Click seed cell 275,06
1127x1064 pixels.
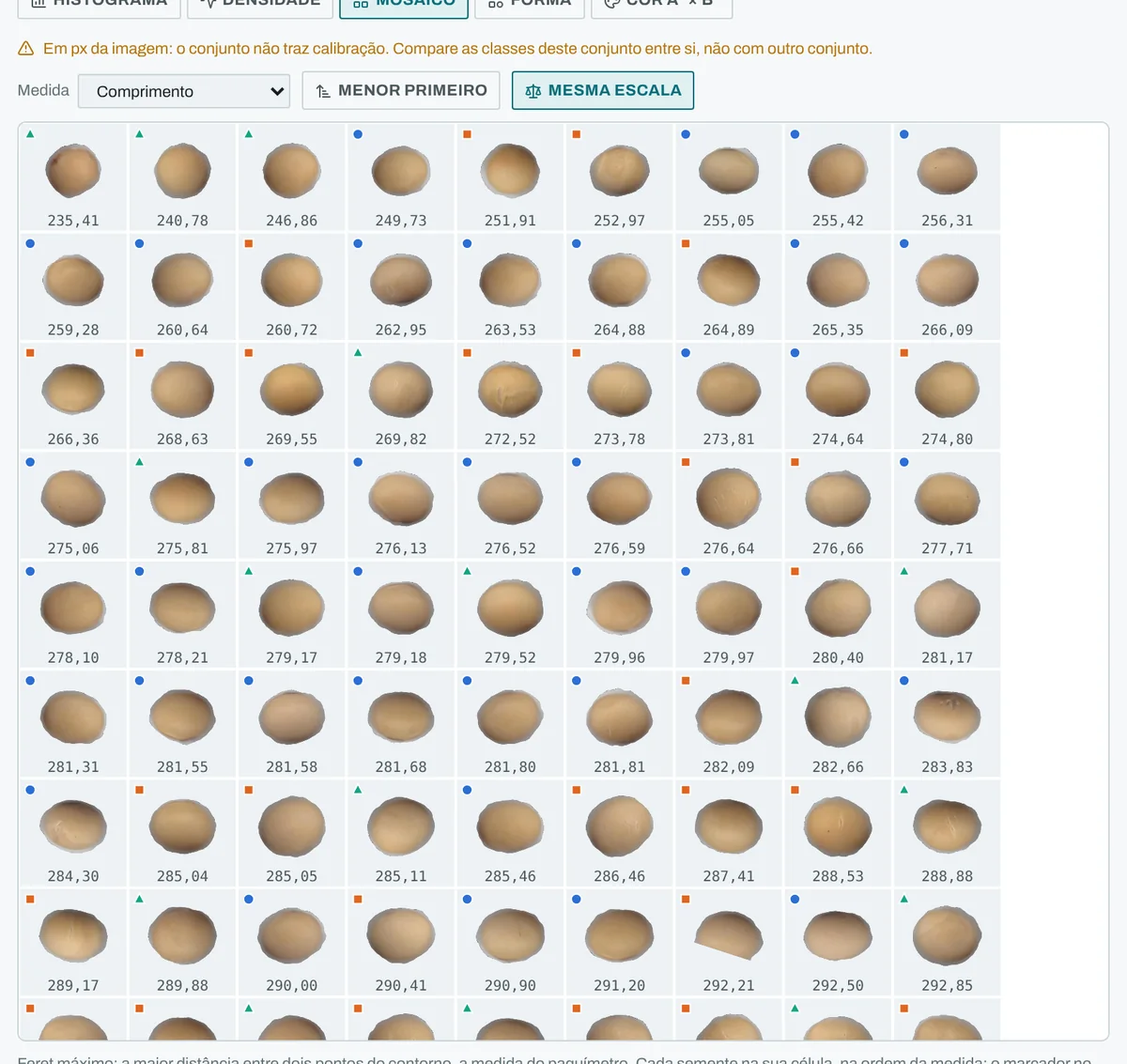[x=73, y=505]
